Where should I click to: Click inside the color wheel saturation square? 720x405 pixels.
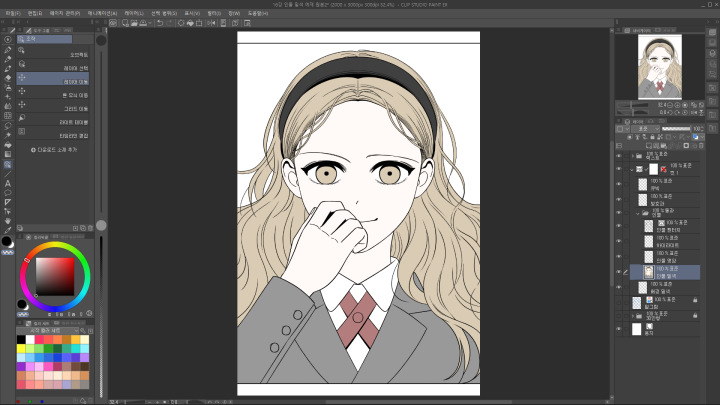[x=55, y=276]
